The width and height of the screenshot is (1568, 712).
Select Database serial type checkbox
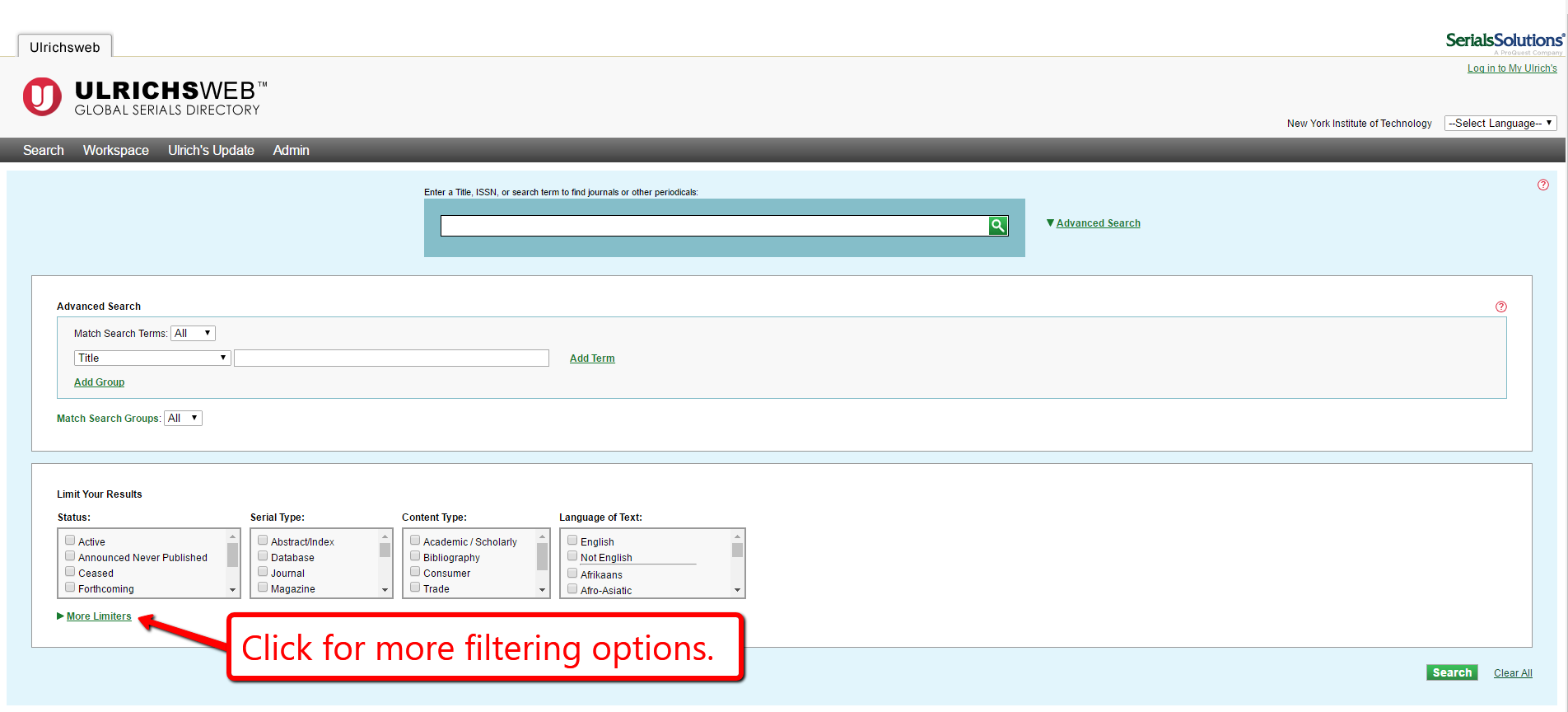click(x=263, y=556)
